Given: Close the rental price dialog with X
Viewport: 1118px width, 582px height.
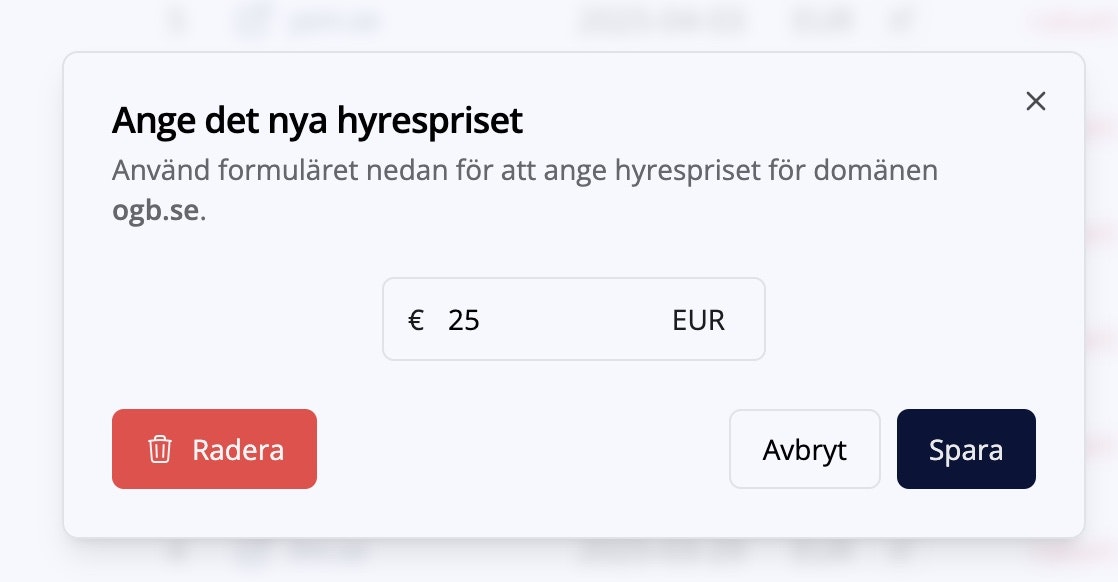Looking at the screenshot, I should point(1036,101).
